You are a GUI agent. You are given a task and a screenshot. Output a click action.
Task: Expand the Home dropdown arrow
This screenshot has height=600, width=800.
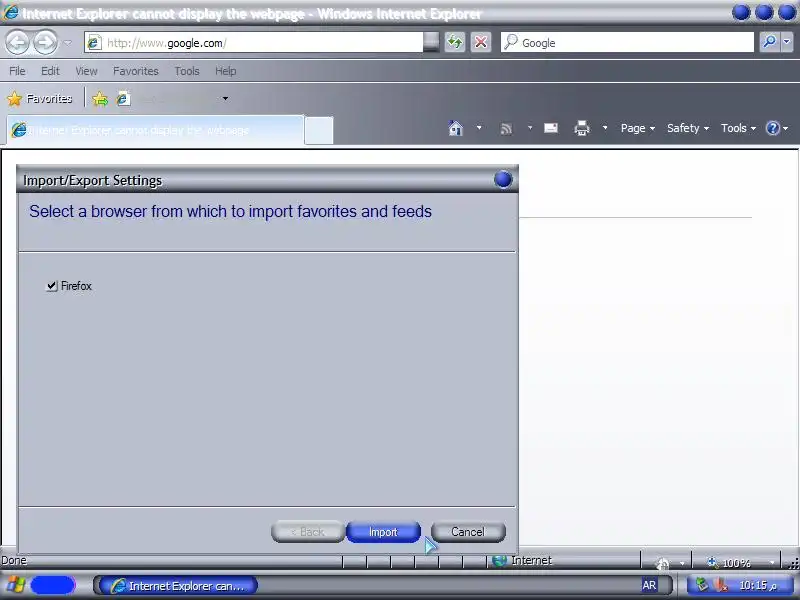pos(479,128)
